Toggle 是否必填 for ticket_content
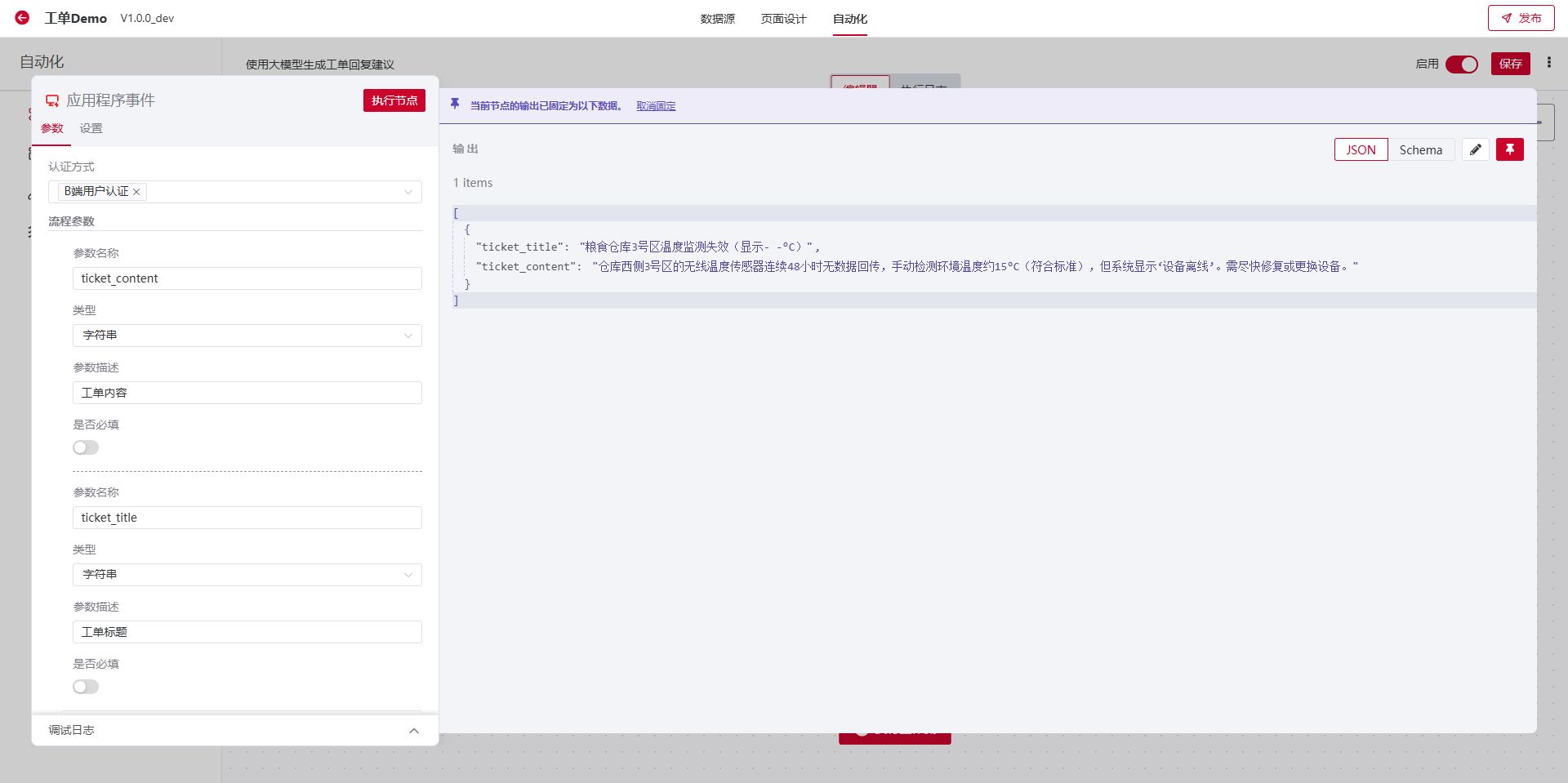This screenshot has height=783, width=1568. point(86,447)
